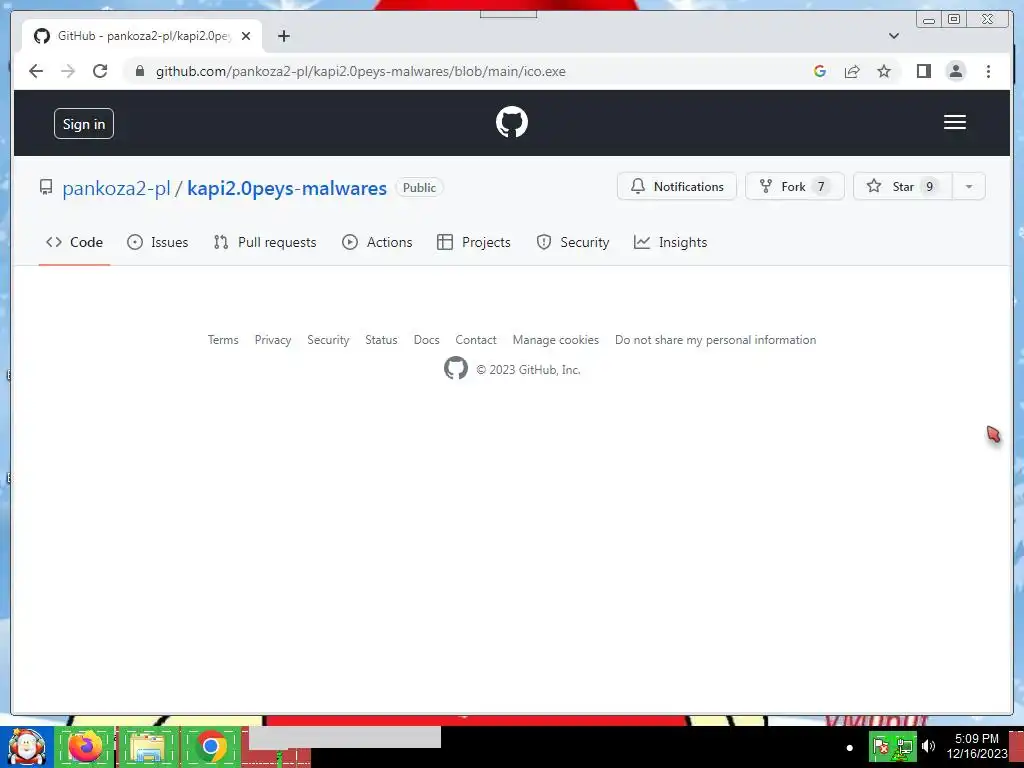
Task: Open kapi2.0peys-malwares repository link
Action: pyautogui.click(x=287, y=188)
